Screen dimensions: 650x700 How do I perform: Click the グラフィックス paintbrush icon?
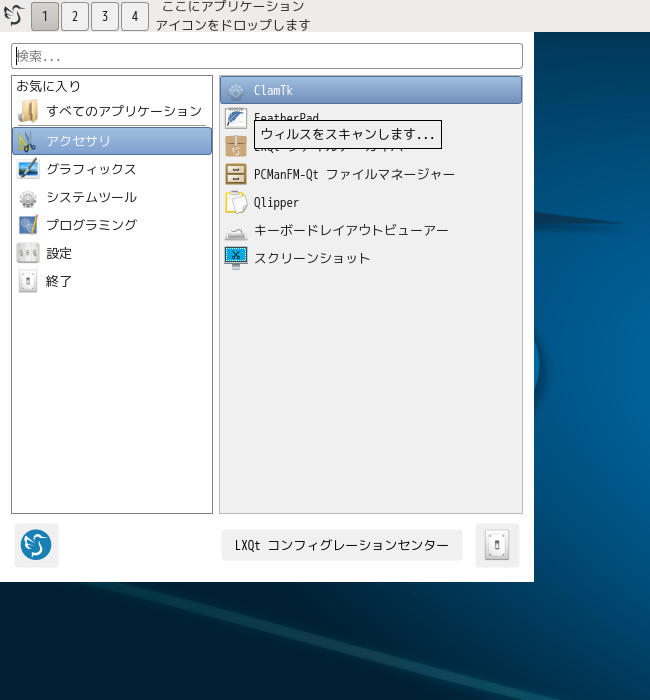coord(28,169)
